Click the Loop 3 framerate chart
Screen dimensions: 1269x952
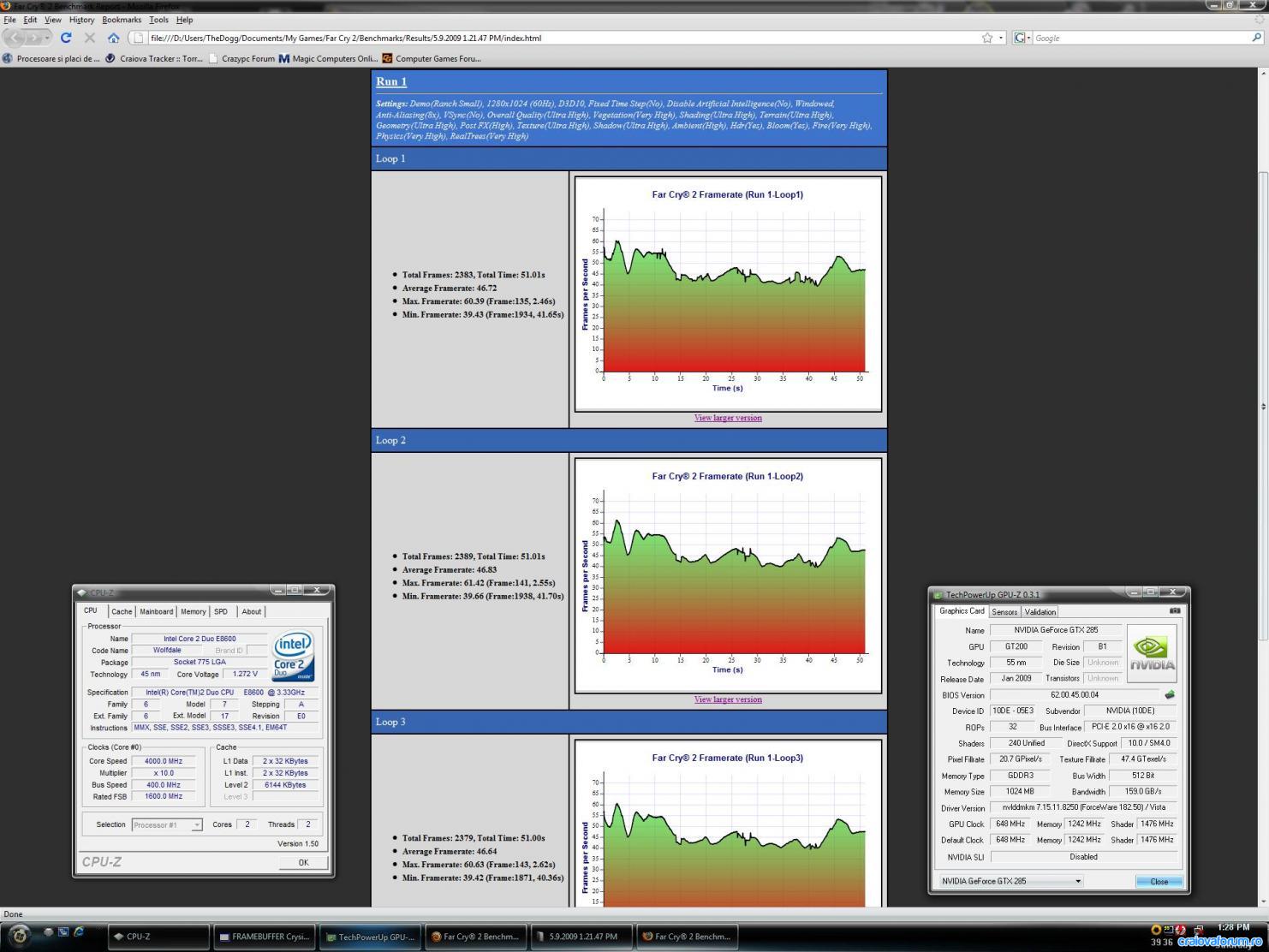click(728, 823)
